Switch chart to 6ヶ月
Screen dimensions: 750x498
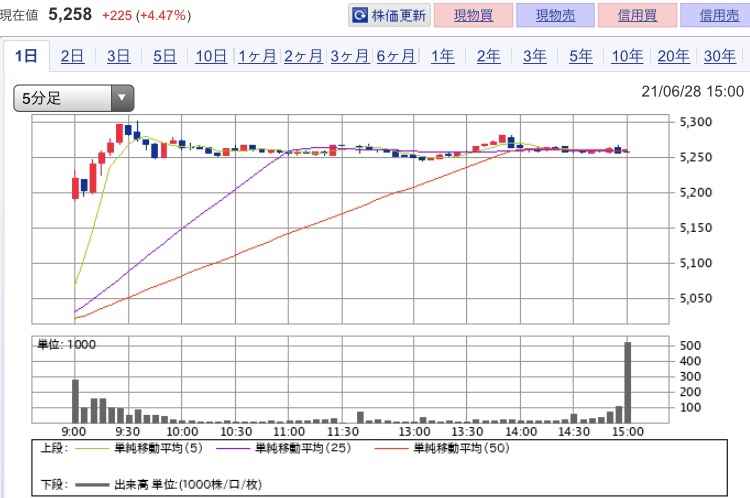coord(396,56)
